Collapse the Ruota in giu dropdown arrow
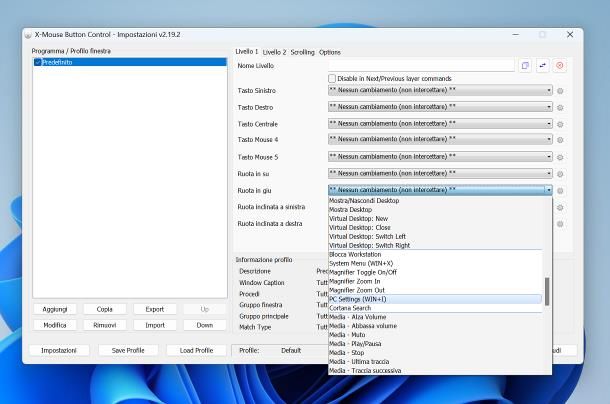This screenshot has width=610, height=404. tap(549, 190)
